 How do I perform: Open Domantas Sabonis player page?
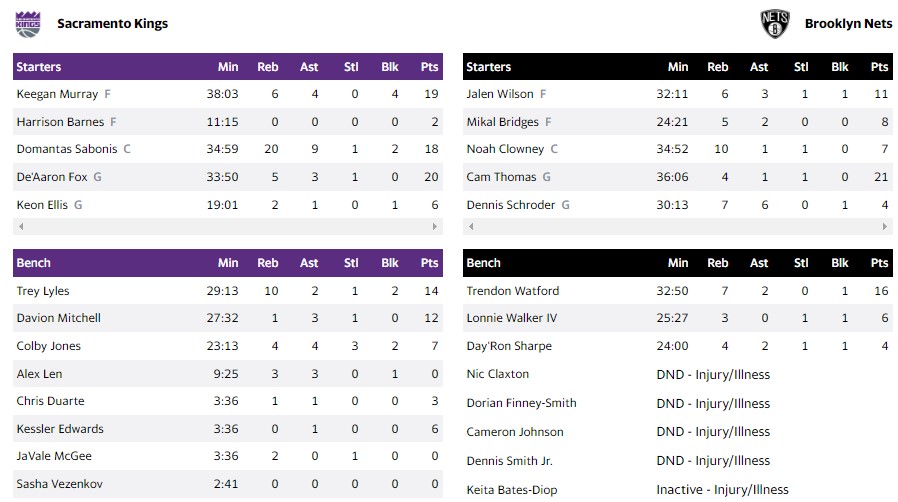click(x=67, y=149)
